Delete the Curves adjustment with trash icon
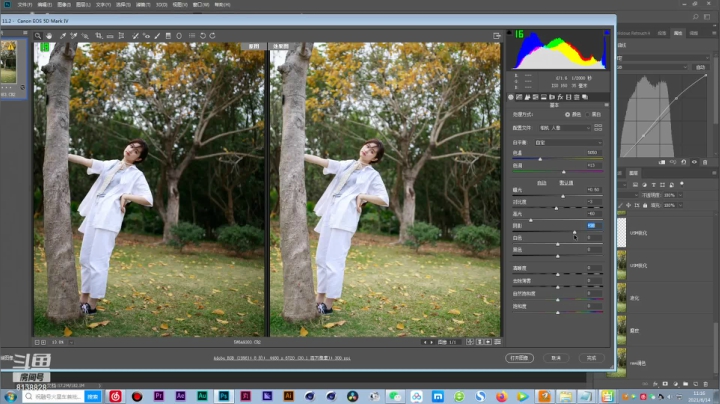 tap(705, 162)
